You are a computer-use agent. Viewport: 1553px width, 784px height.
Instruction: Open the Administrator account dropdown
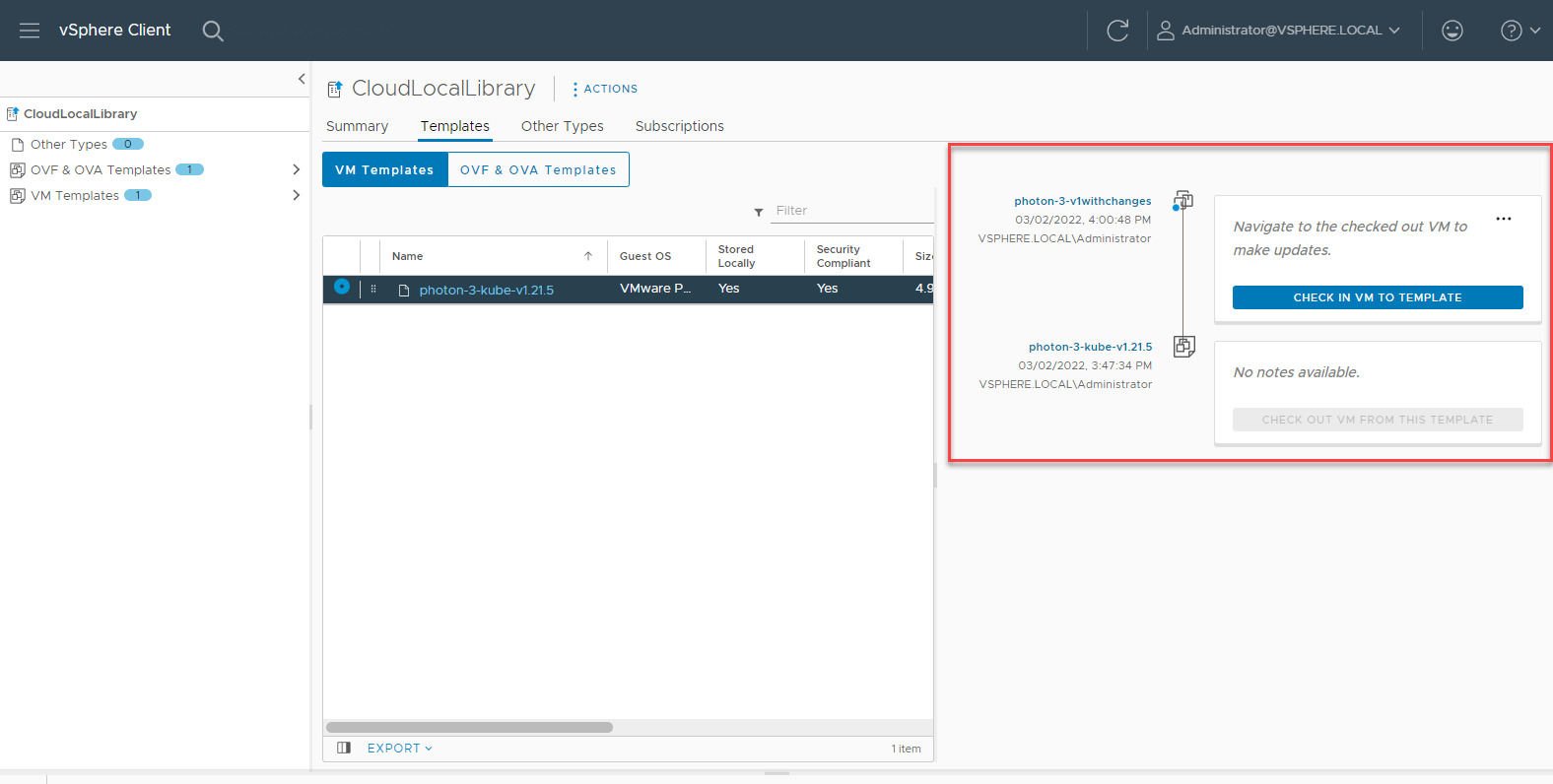(1291, 31)
